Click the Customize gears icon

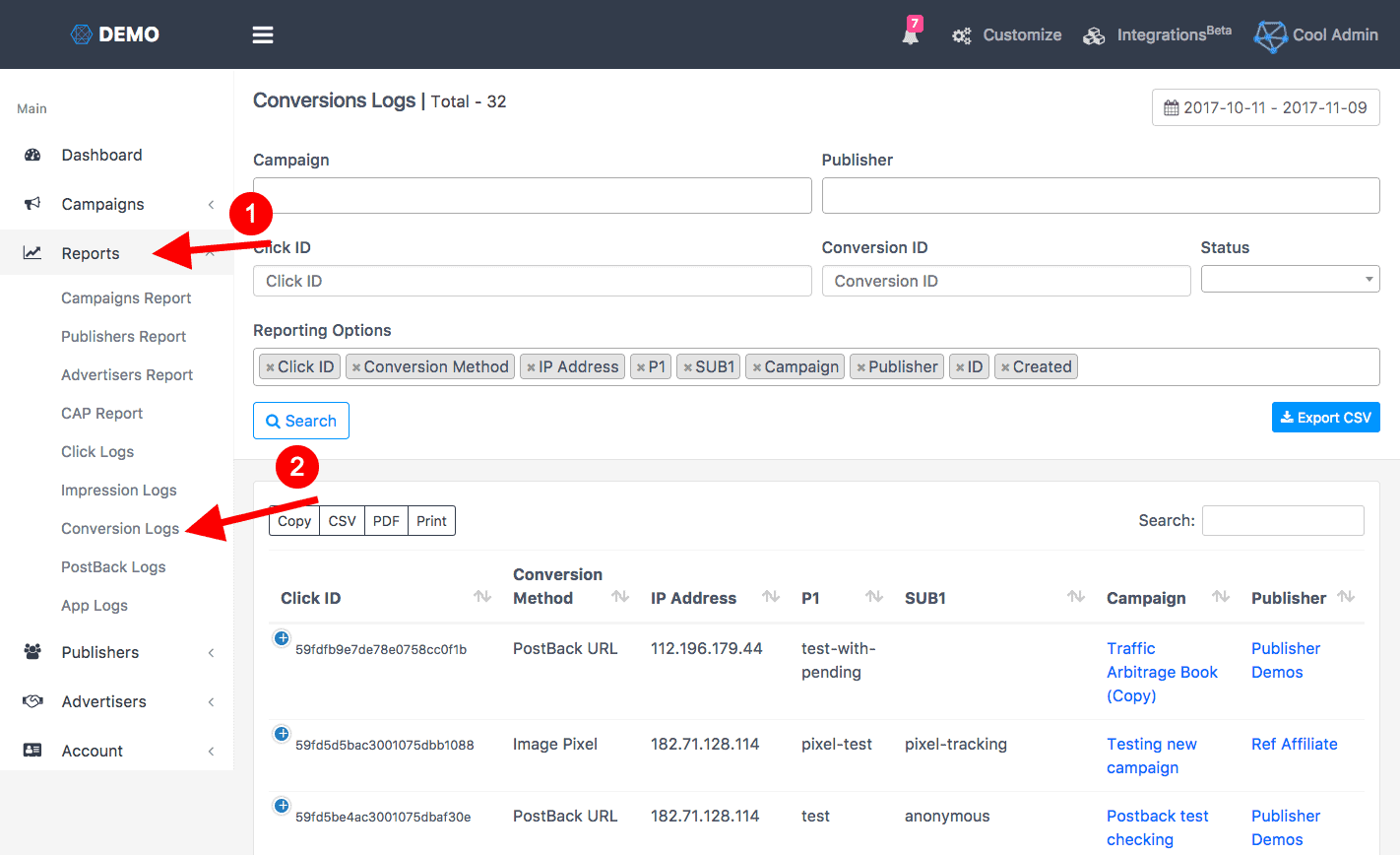click(962, 36)
